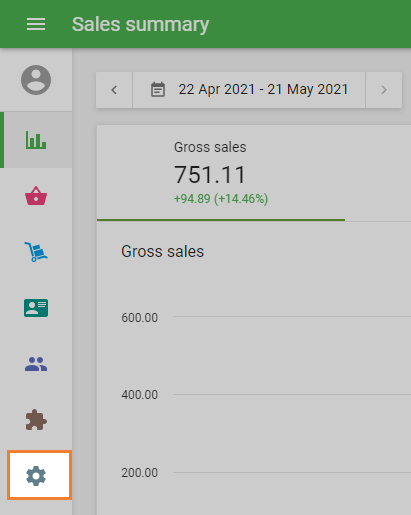Viewport: 411px width, 515px height.
Task: Go to previous date period arrow
Action: (114, 90)
